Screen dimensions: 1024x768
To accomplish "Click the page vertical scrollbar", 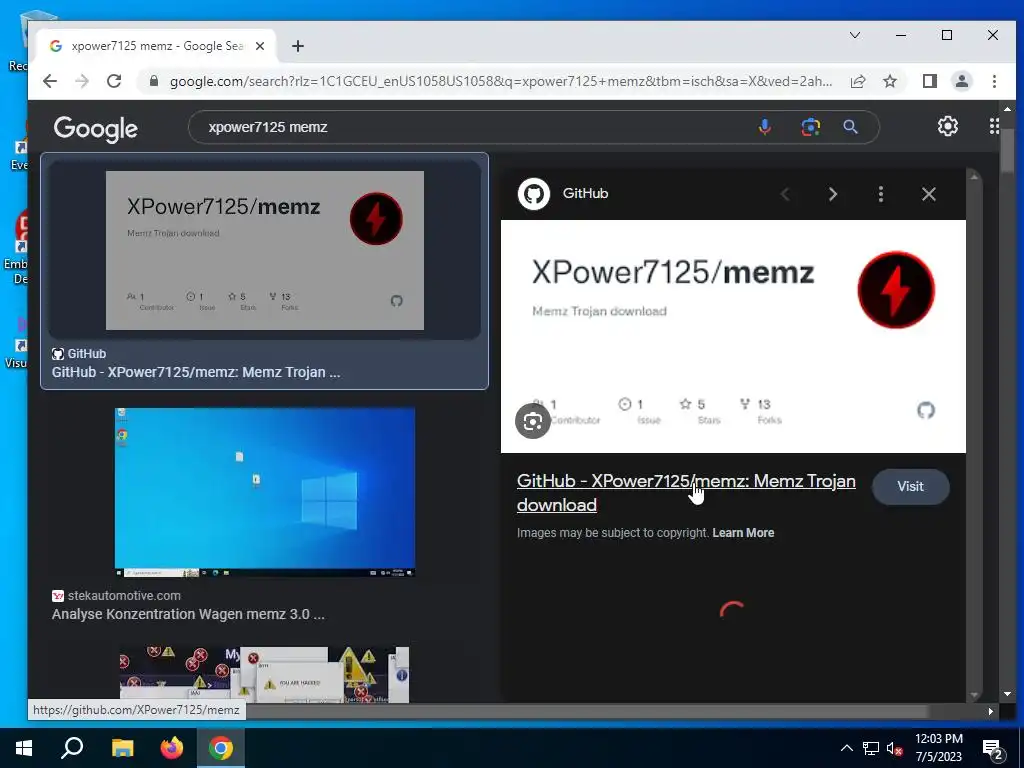I will click(1007, 150).
